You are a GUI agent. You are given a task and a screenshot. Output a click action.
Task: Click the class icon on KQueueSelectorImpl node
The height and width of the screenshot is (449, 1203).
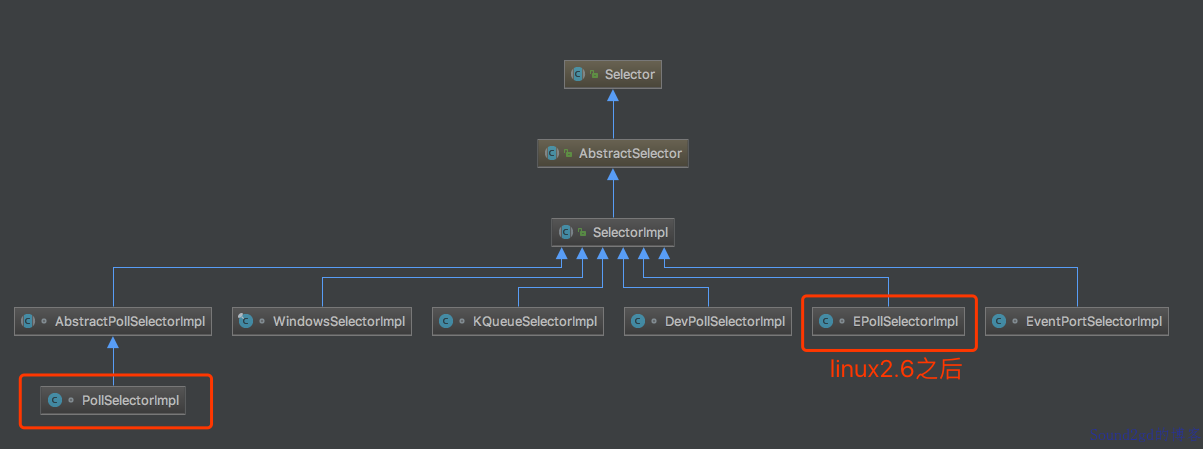446,322
